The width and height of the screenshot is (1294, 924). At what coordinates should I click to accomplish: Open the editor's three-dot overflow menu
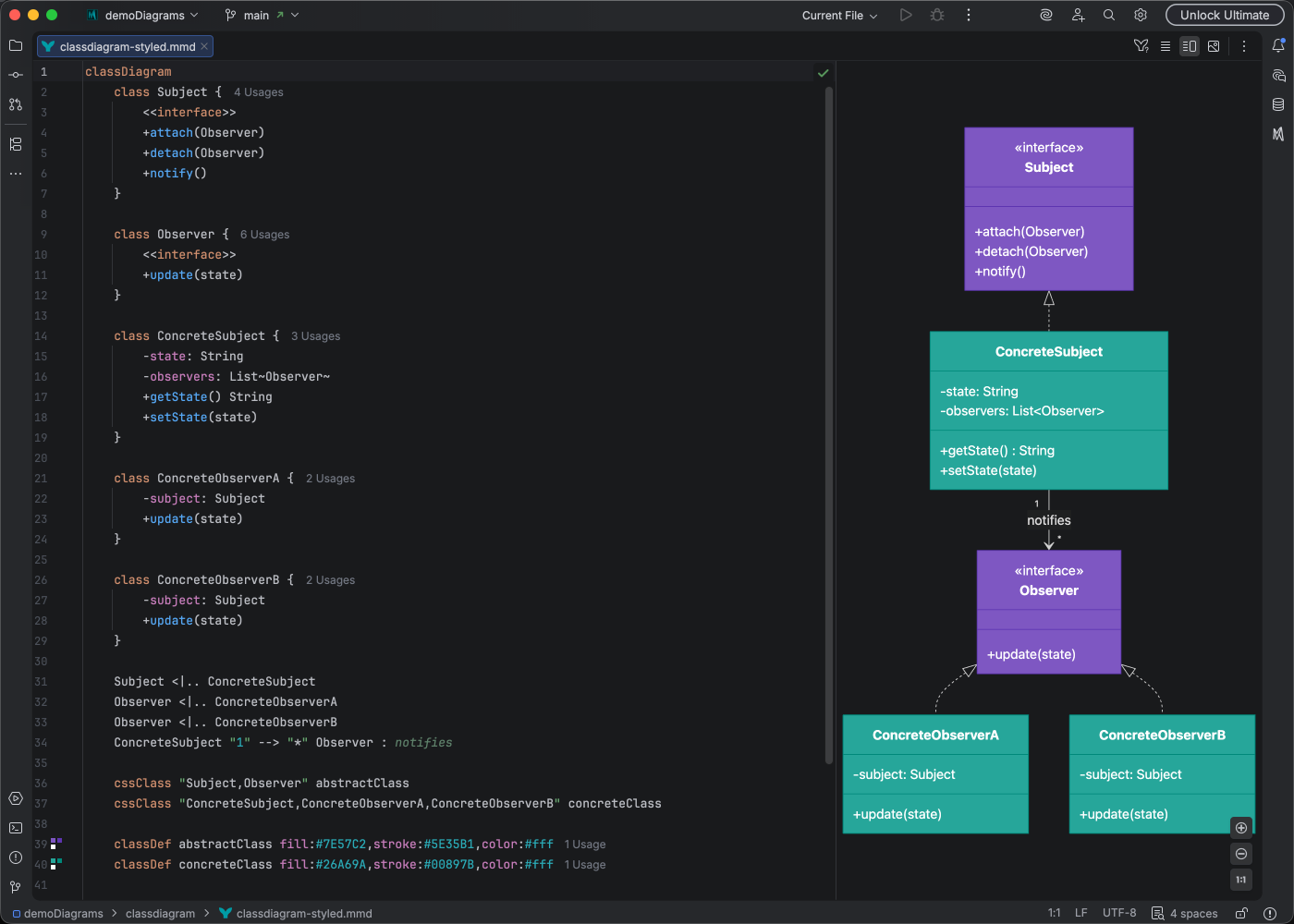coord(1244,45)
